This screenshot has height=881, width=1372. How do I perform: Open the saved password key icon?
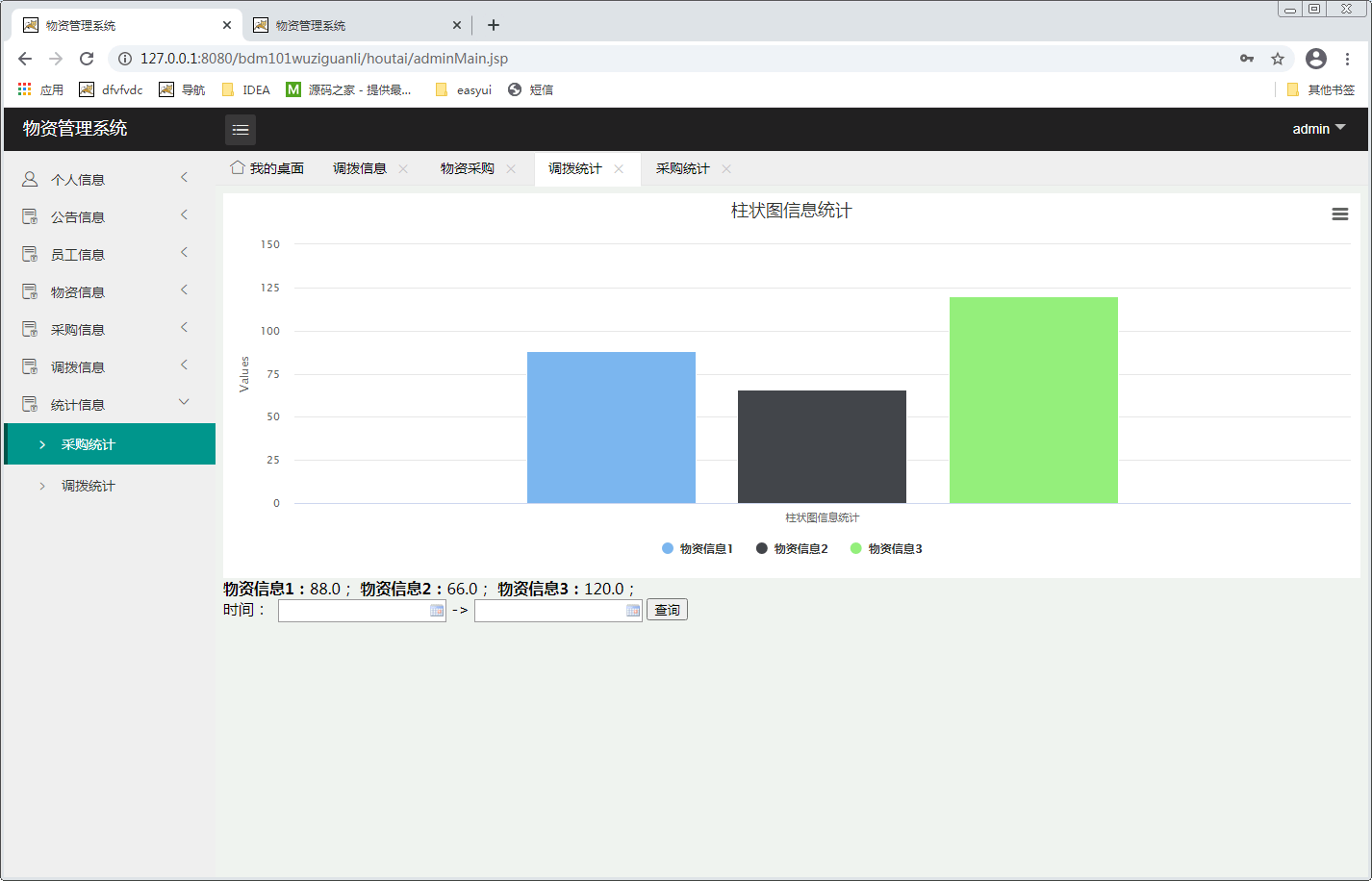coord(1247,59)
